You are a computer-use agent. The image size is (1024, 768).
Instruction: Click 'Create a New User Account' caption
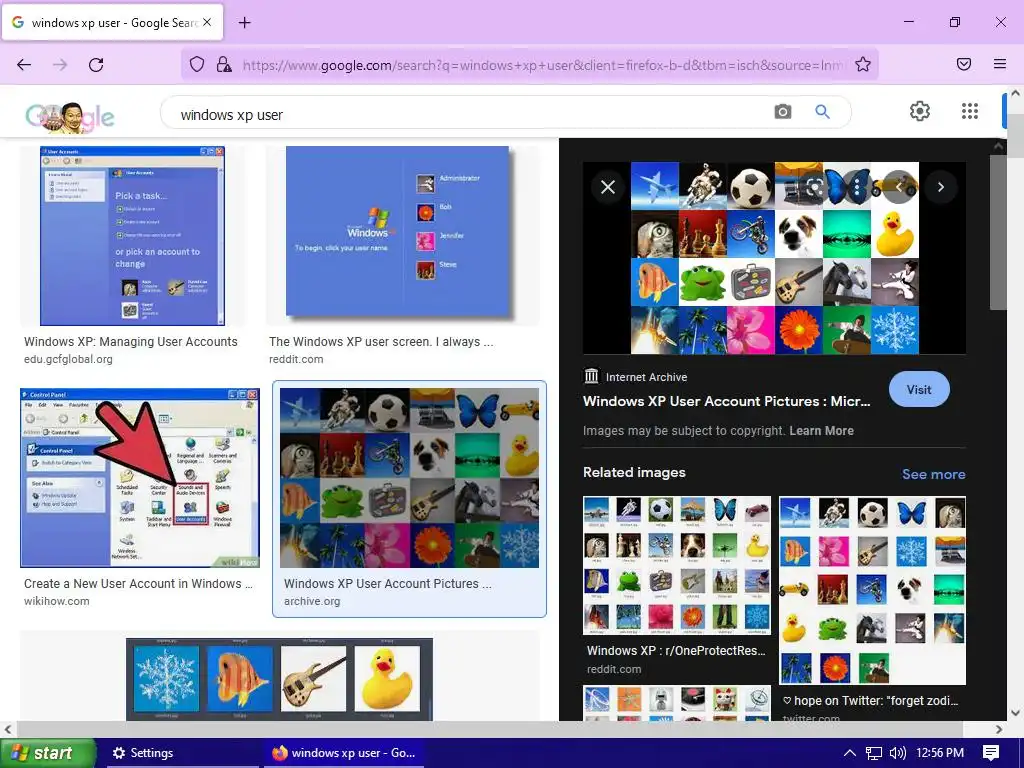(138, 584)
